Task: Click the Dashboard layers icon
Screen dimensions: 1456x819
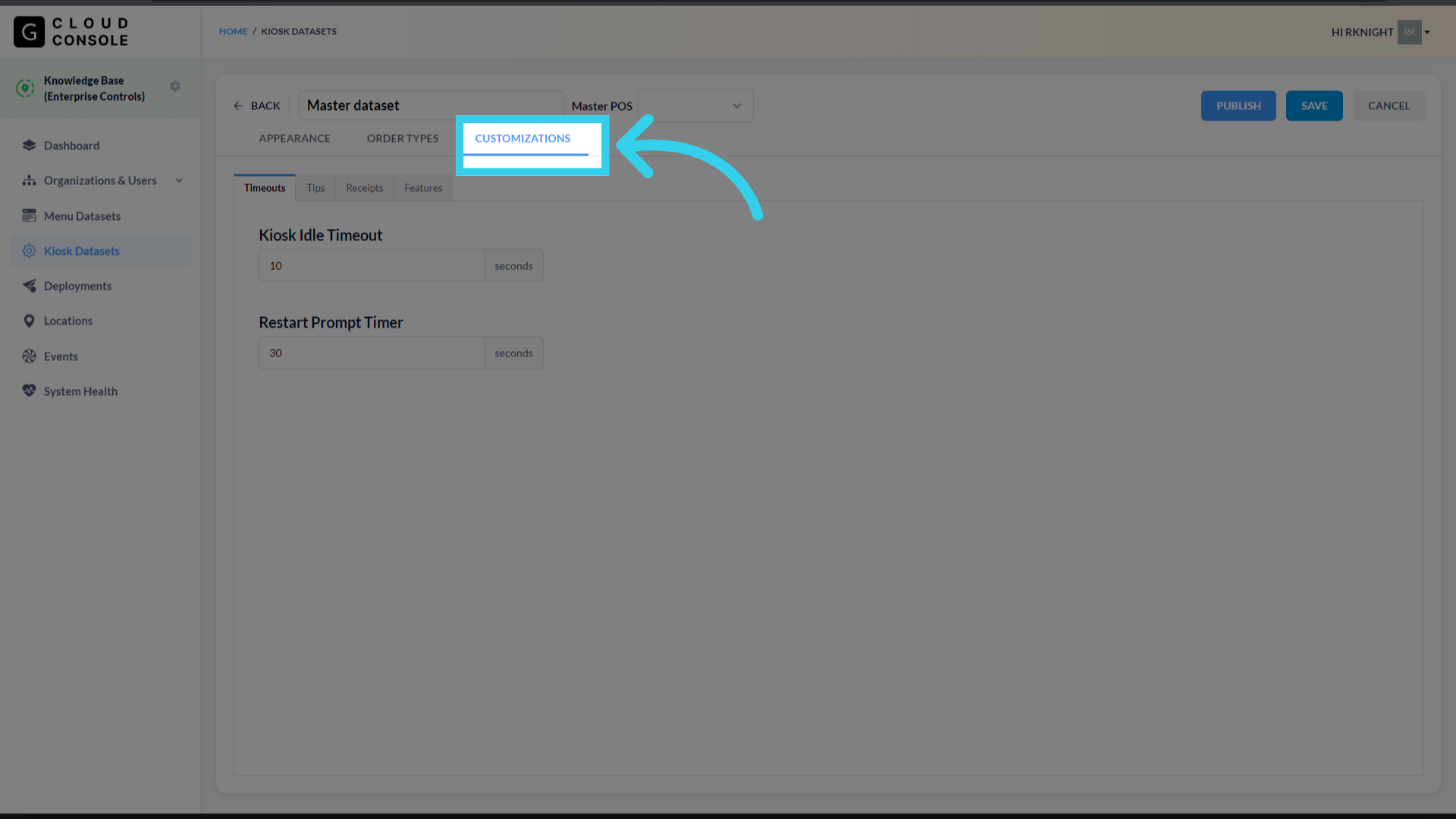Action: tap(29, 145)
